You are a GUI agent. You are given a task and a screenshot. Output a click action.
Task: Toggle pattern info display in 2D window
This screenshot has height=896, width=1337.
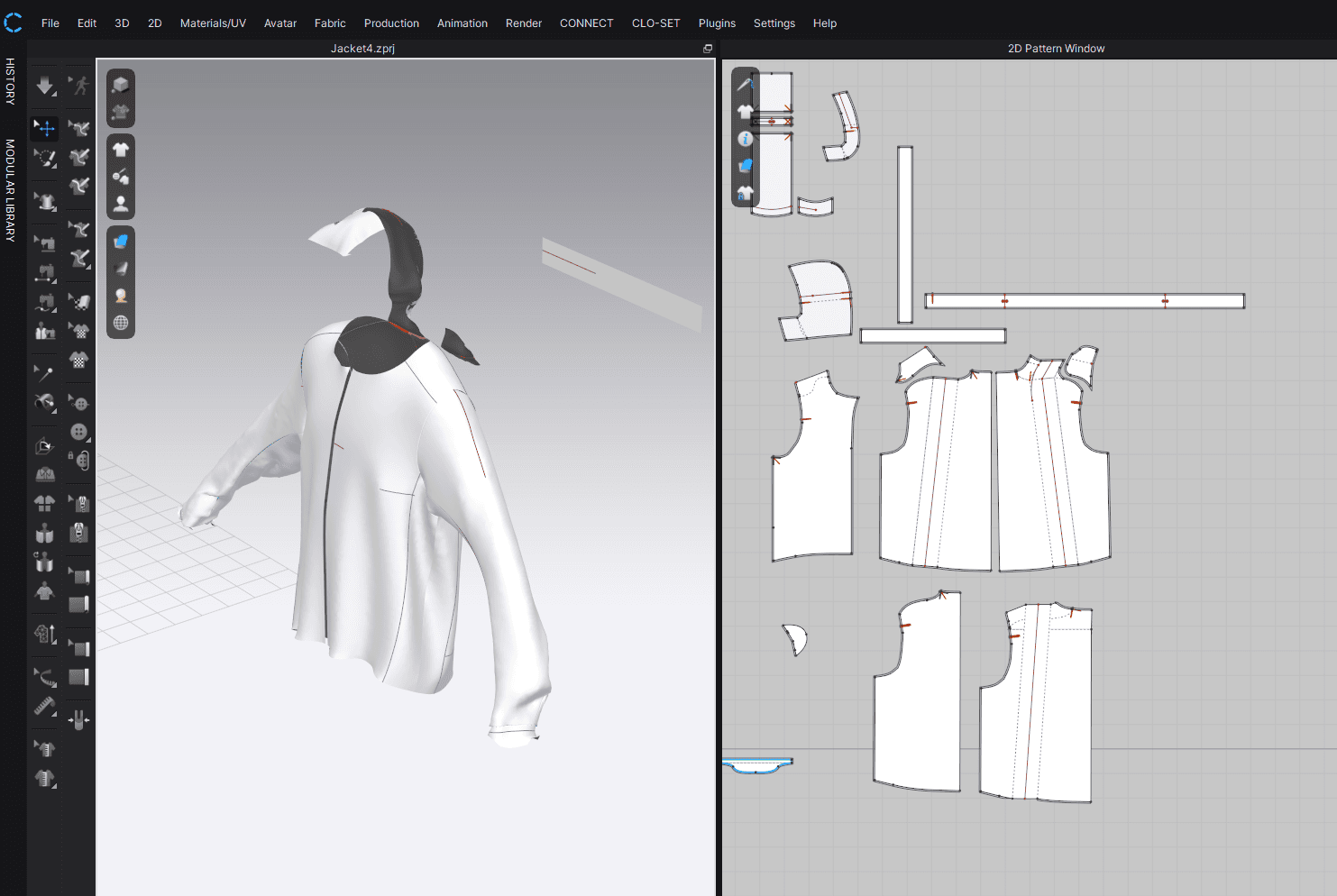746,139
